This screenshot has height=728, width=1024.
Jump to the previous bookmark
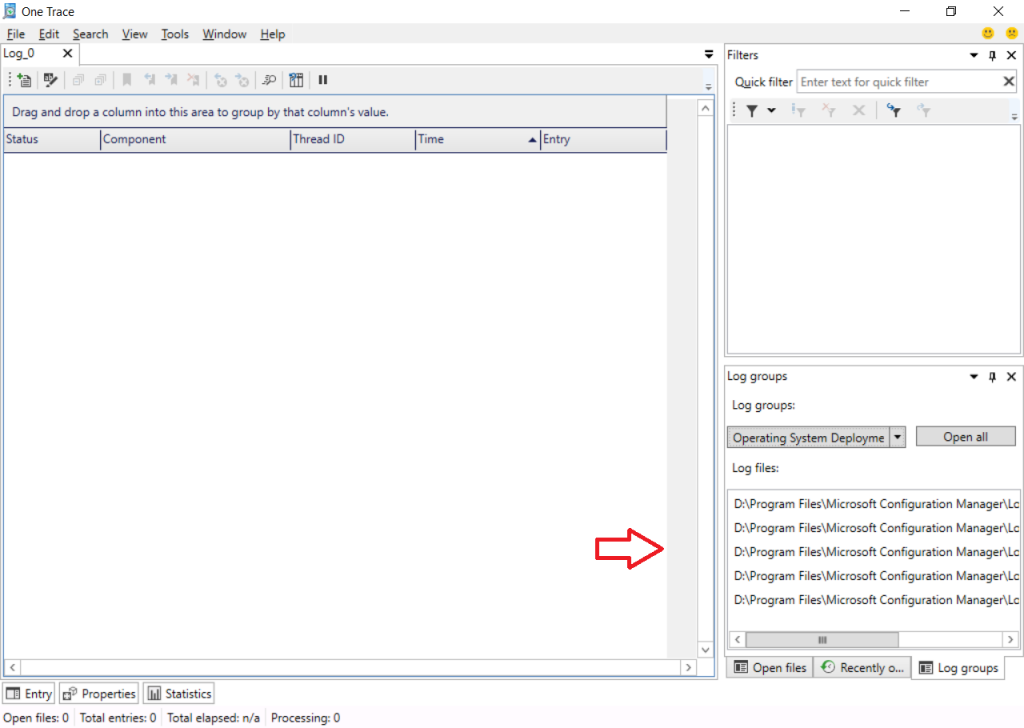point(151,80)
